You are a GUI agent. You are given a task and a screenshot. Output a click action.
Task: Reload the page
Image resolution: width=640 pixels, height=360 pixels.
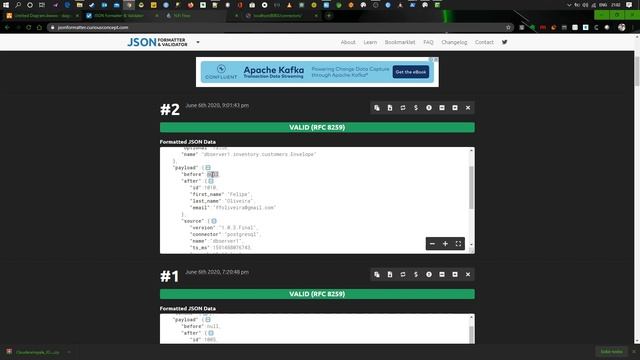[x=29, y=27]
